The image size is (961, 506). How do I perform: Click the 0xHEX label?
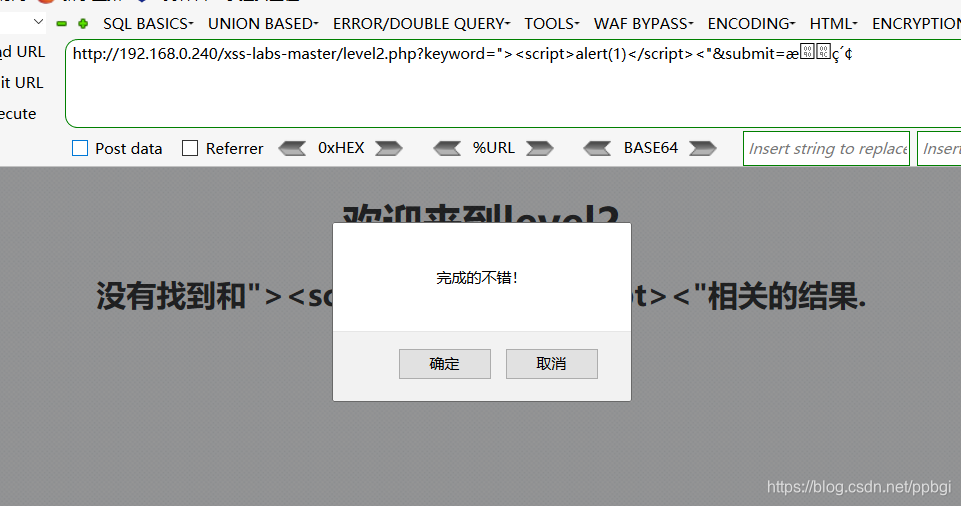point(341,148)
